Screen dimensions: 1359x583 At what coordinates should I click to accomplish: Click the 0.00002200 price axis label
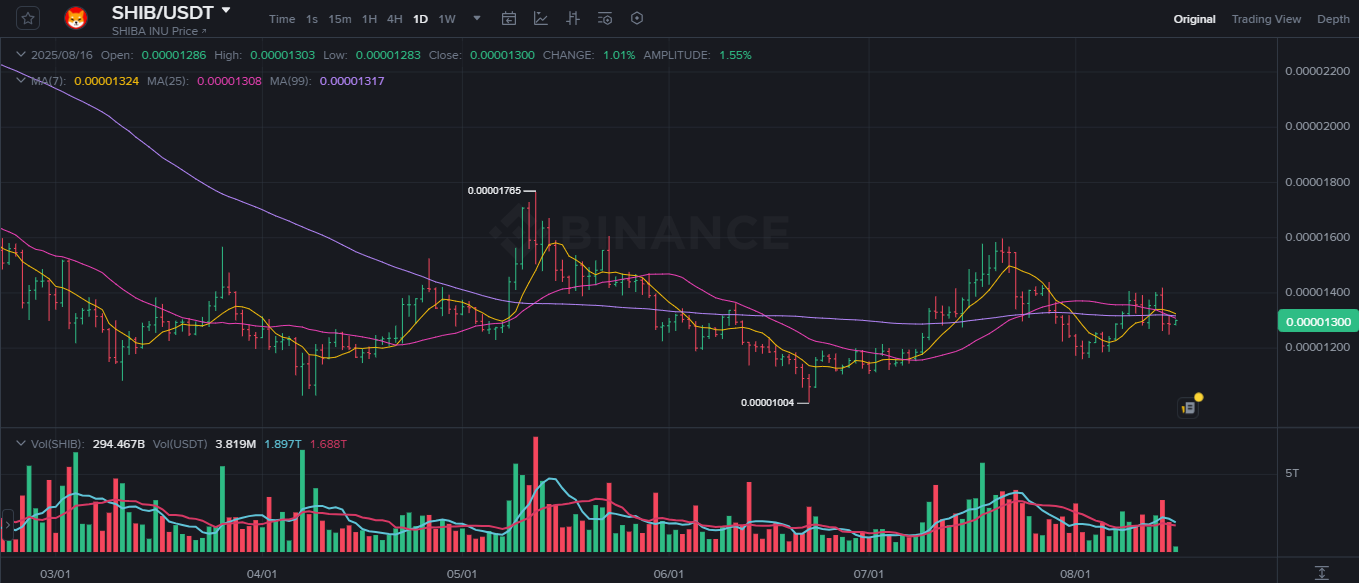coord(1318,71)
